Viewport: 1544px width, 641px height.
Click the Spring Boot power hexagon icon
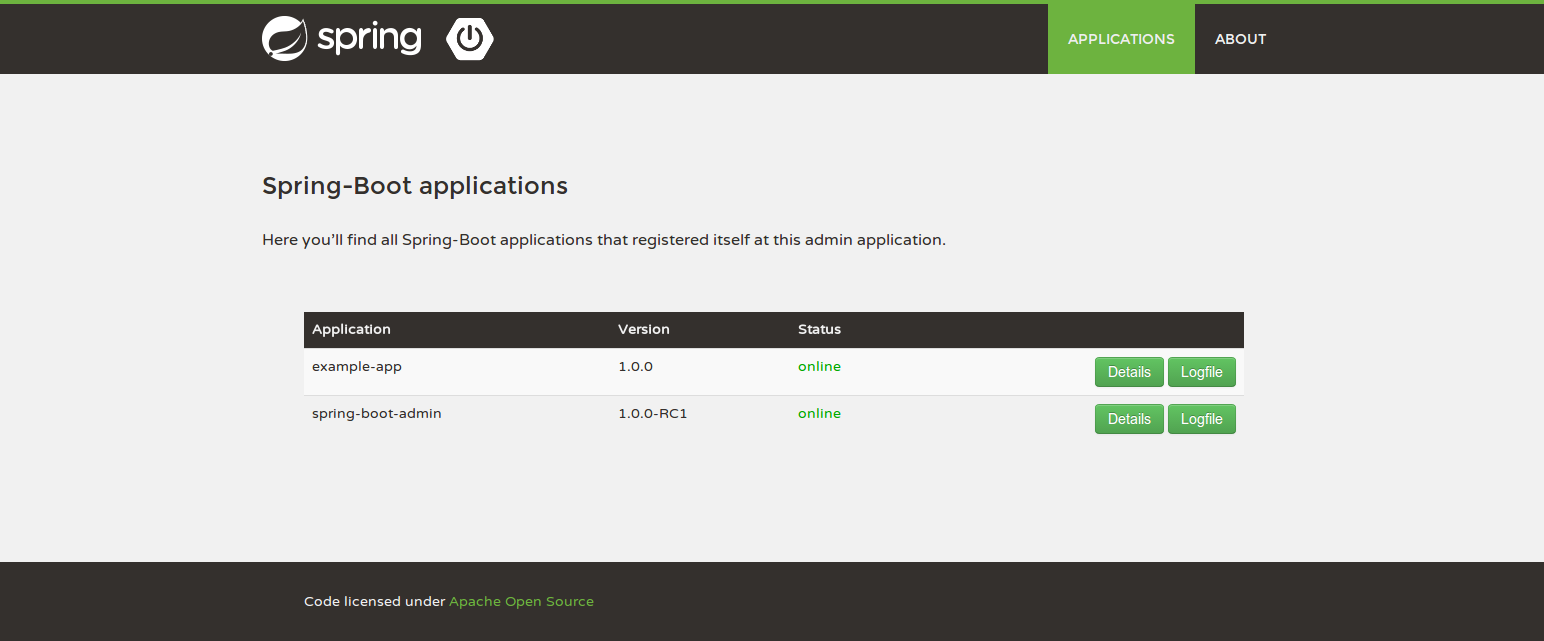[470, 39]
